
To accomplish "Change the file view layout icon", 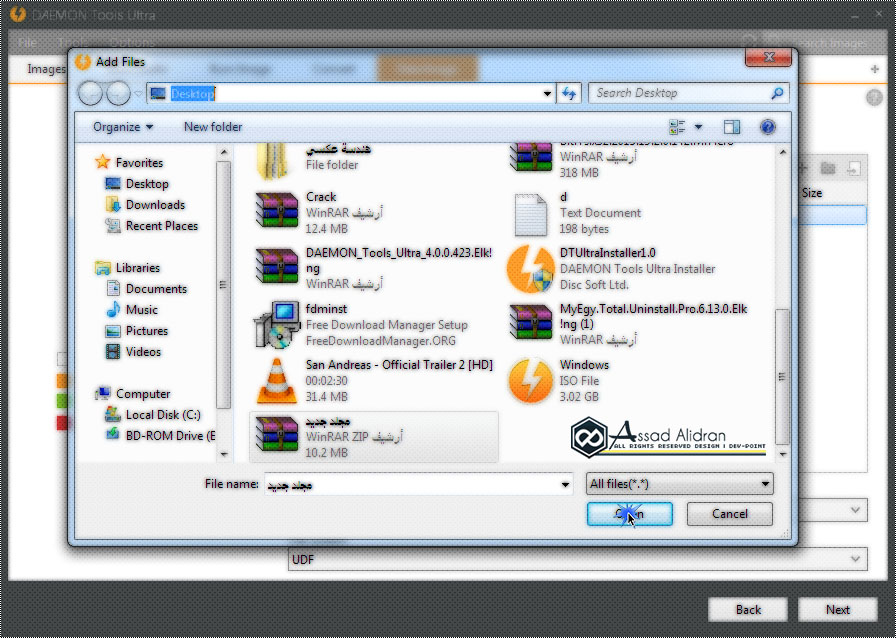I will (x=677, y=127).
